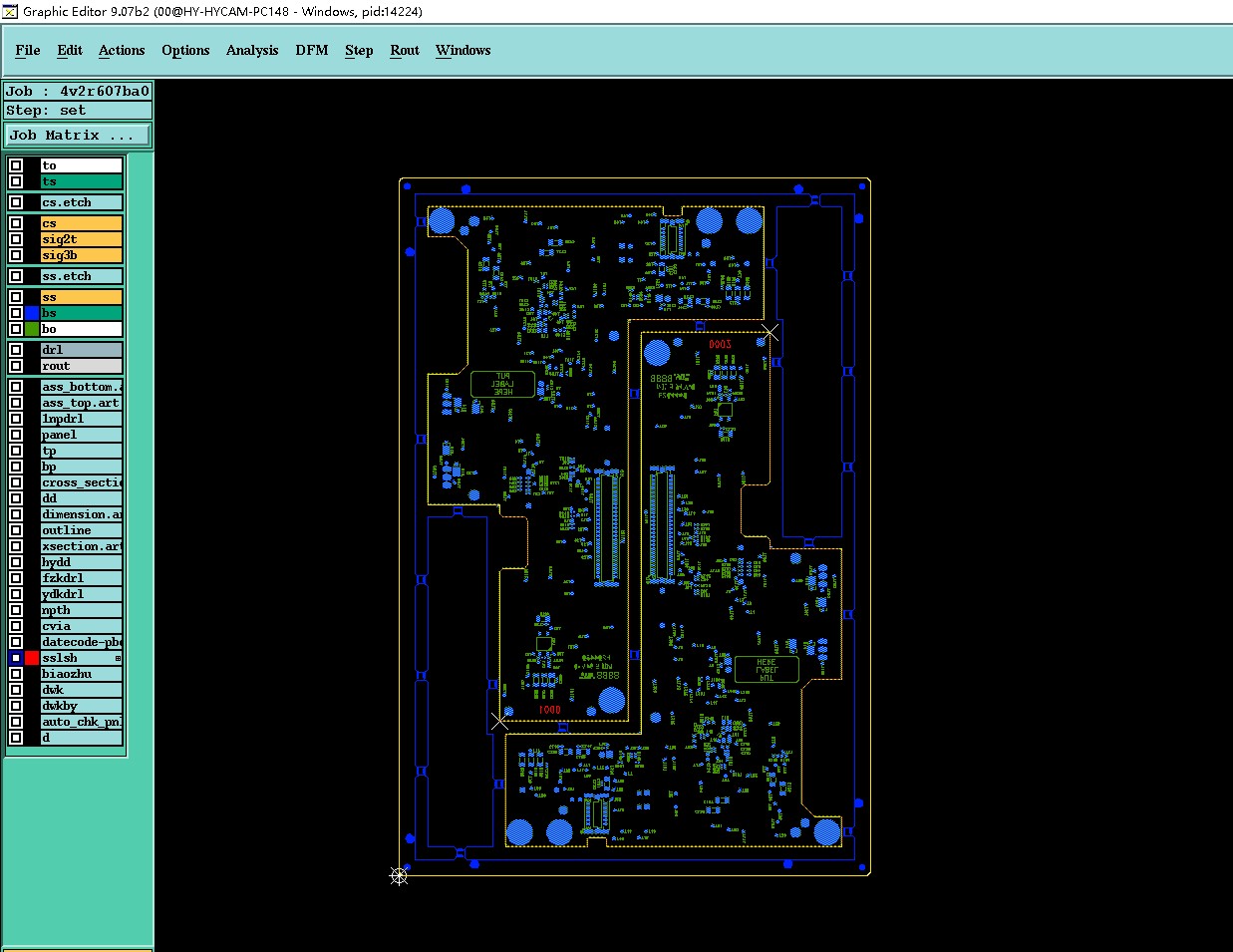
Task: Expand the DFM menu
Action: pyautogui.click(x=312, y=50)
